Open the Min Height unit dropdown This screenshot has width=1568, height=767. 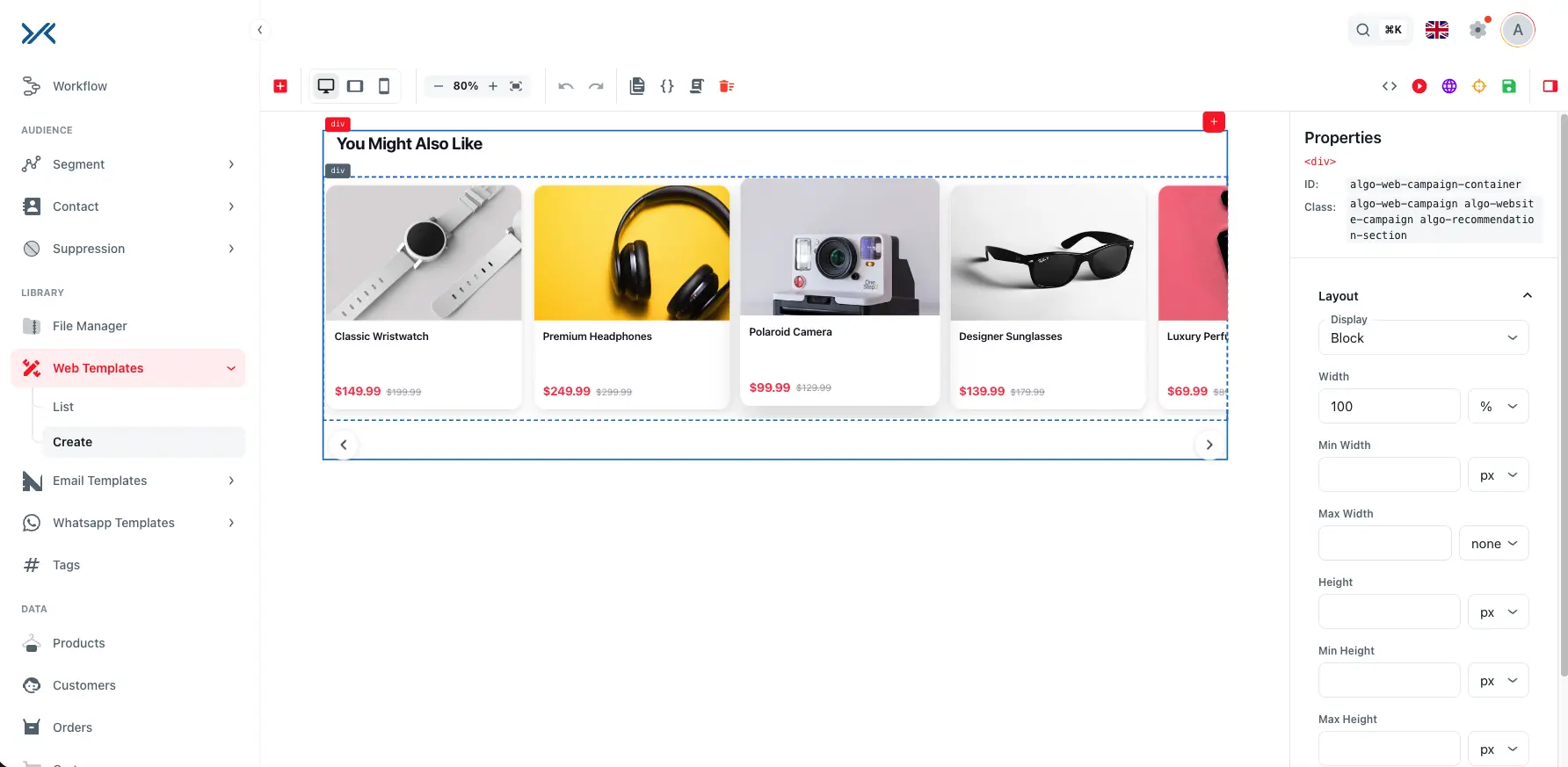pyautogui.click(x=1499, y=680)
